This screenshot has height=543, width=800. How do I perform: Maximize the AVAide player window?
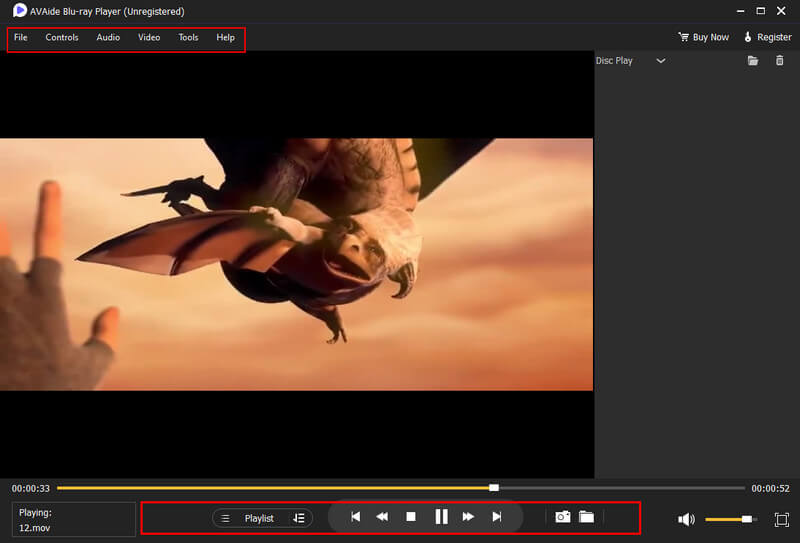761,11
